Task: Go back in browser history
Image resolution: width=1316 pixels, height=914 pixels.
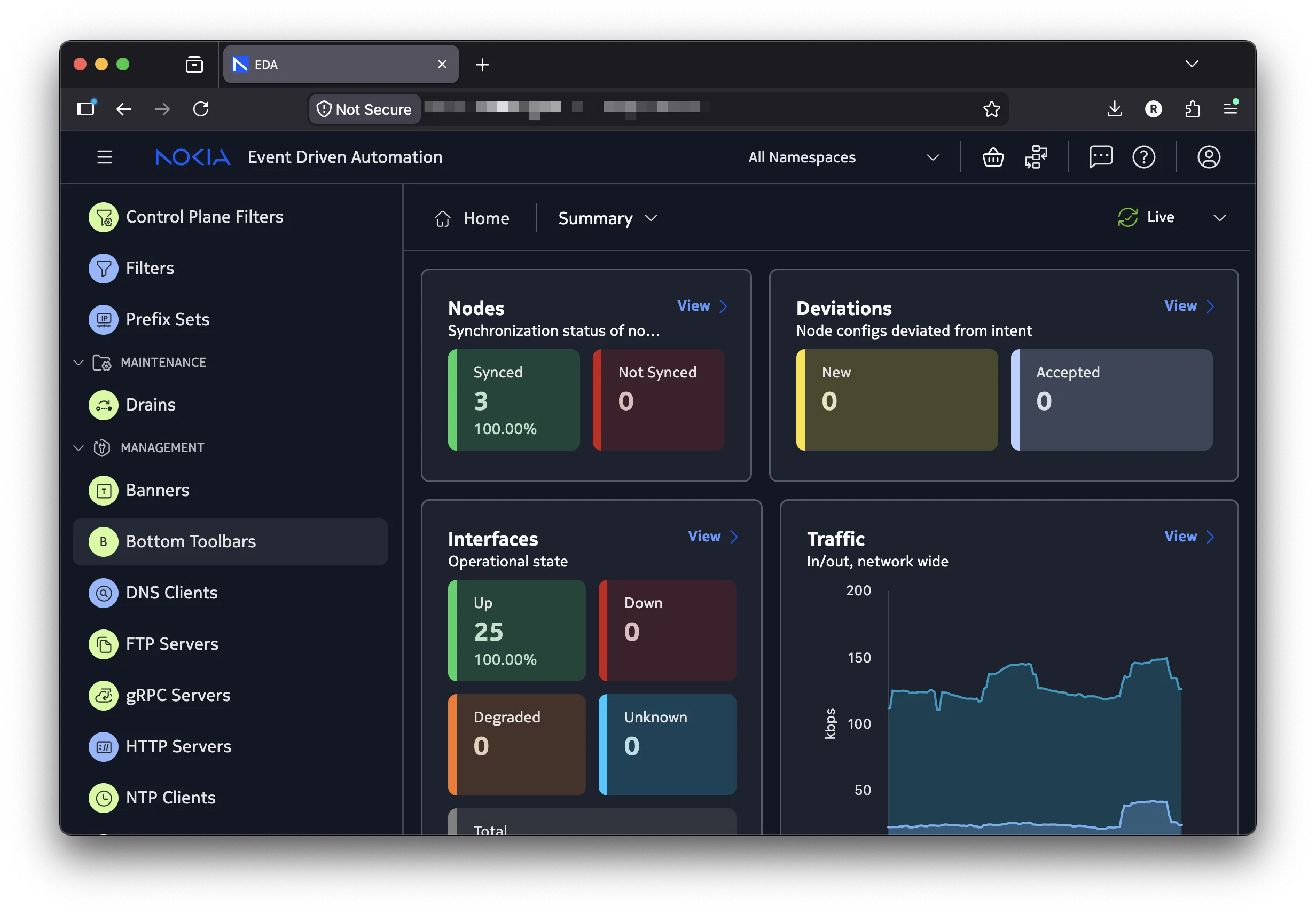Action: tap(124, 109)
